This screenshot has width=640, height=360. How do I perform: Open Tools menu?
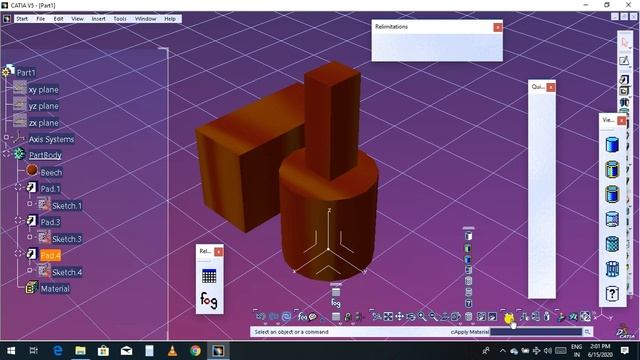[x=120, y=19]
